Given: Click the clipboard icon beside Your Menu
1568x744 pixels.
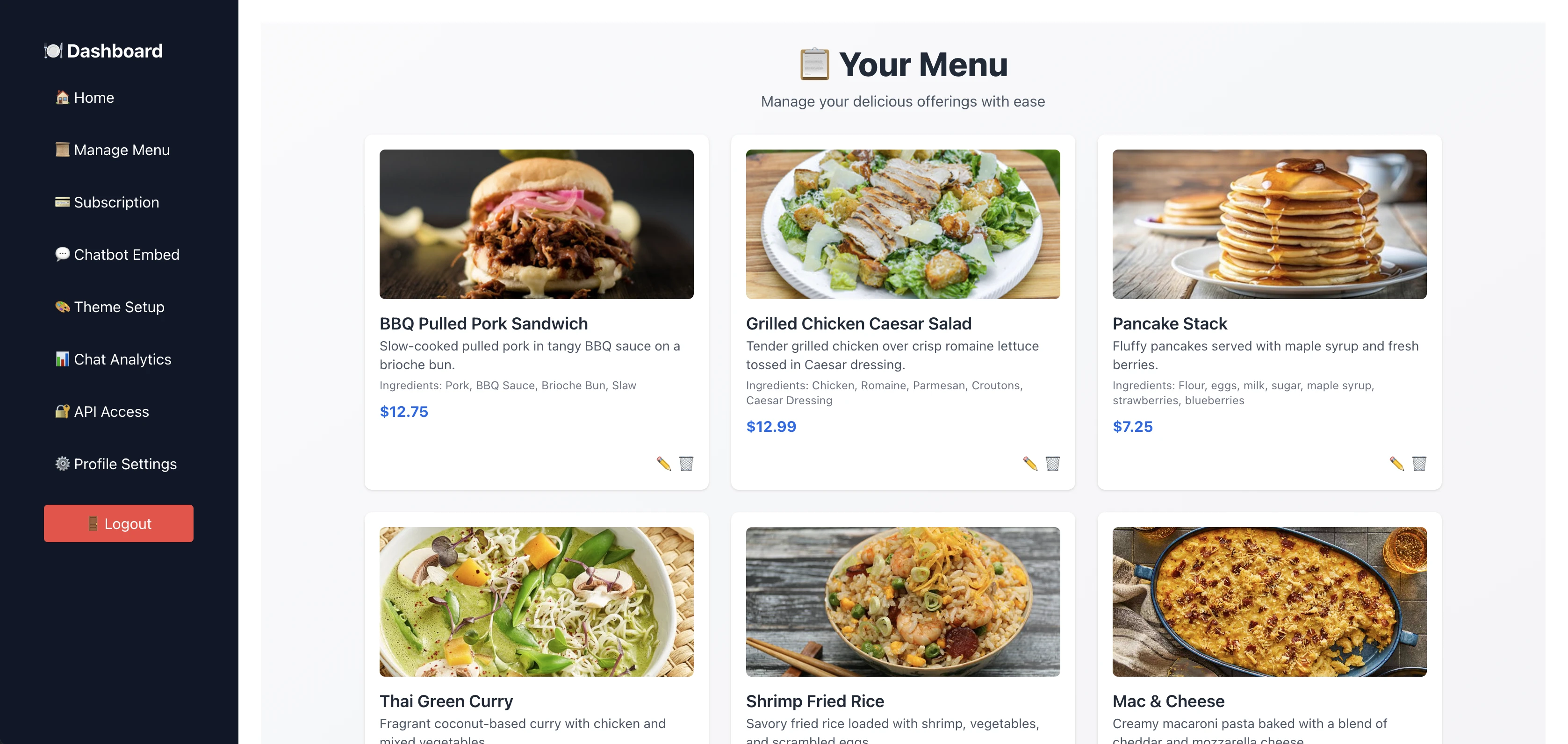Looking at the screenshot, I should click(814, 64).
